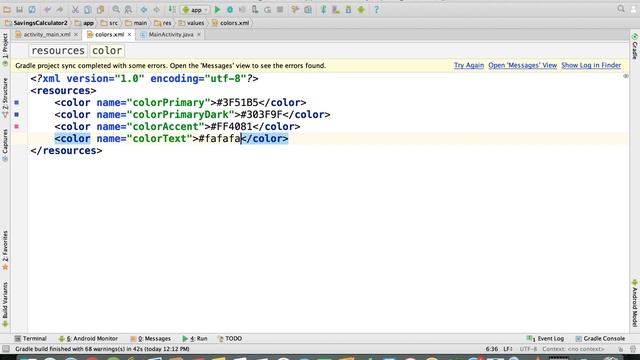Click the resources XML breadcrumb
The image size is (640, 360).
(x=58, y=51)
